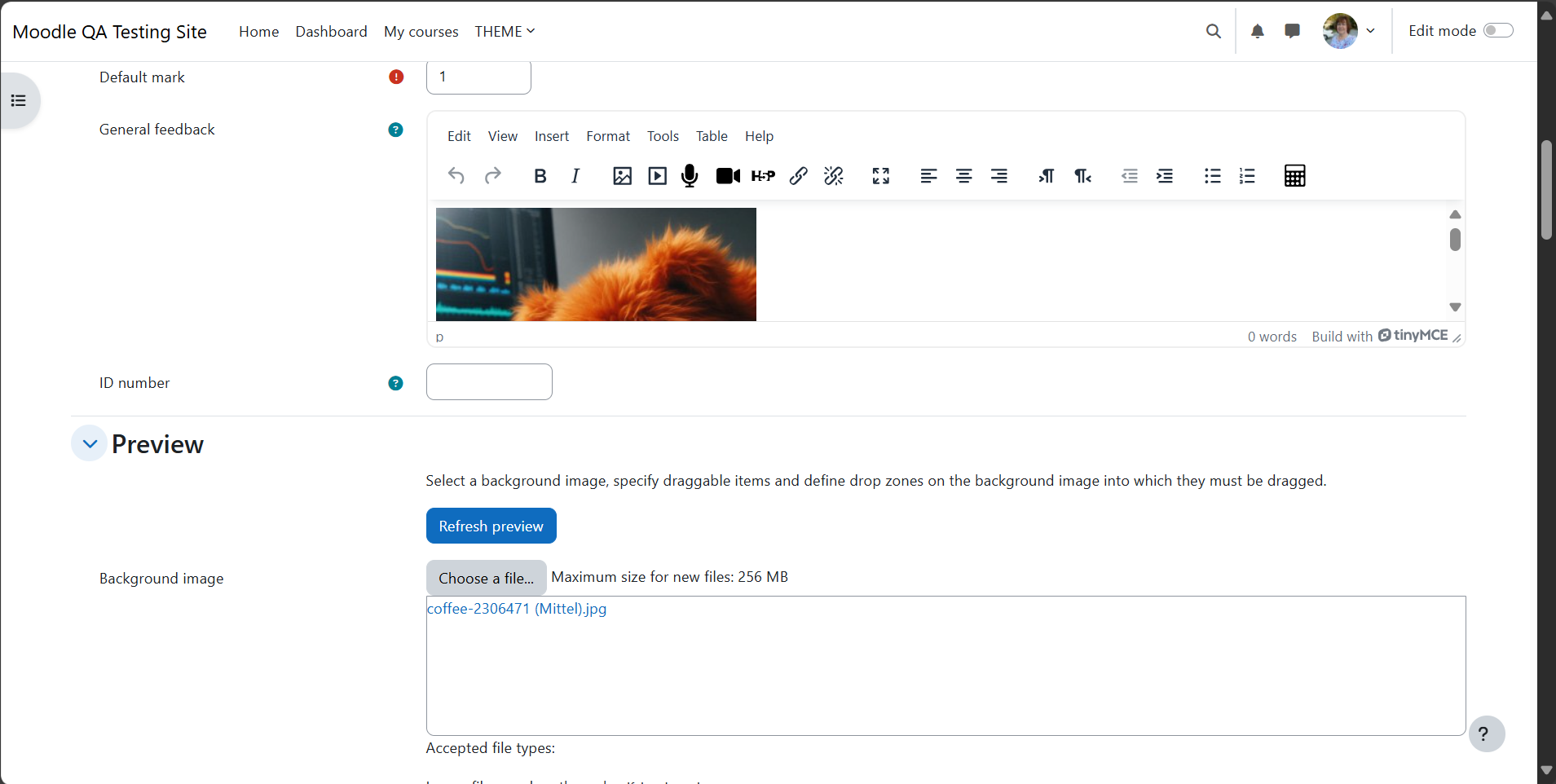Insert a bullet list
The height and width of the screenshot is (784, 1556).
pos(1212,175)
